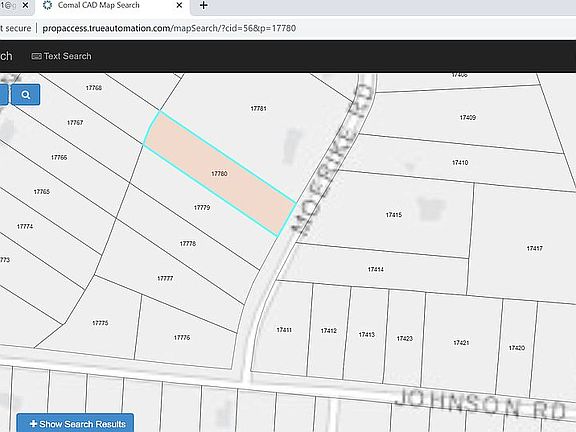Click parcel 17415 east of Moerike Rd
The image size is (576, 432).
coord(393,215)
